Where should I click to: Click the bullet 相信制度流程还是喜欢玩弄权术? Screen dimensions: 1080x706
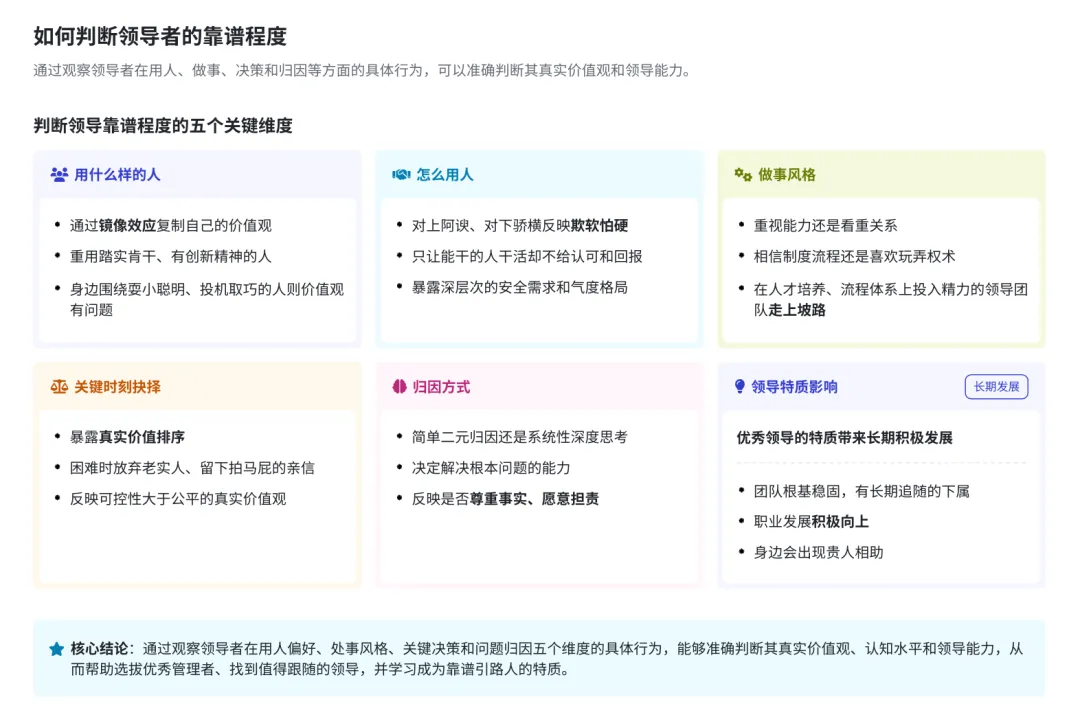click(854, 256)
